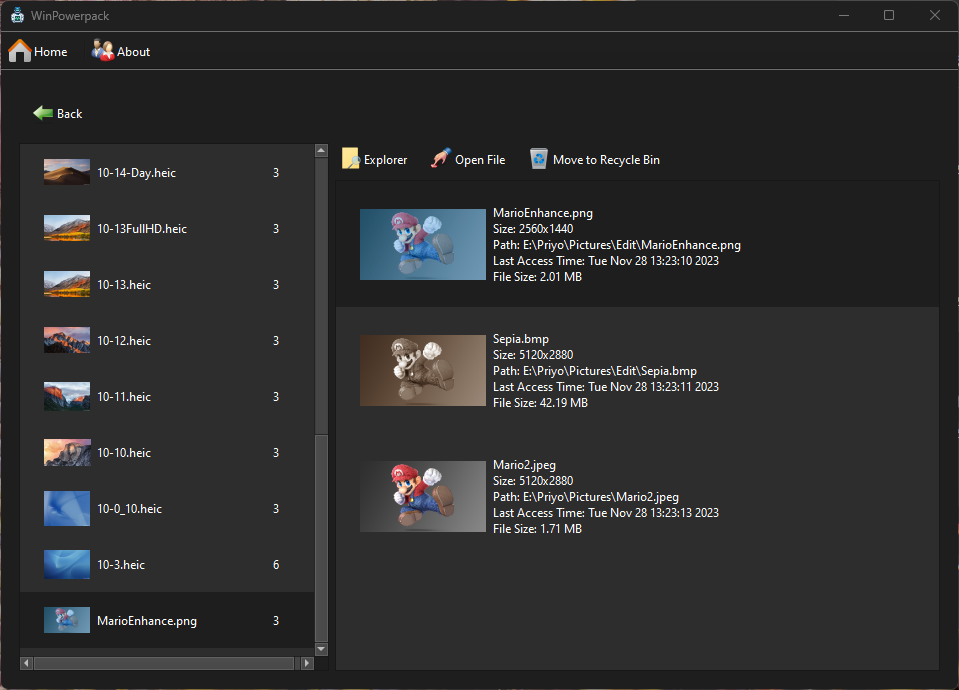The width and height of the screenshot is (959, 690).
Task: Click the Home house icon
Action: [x=20, y=51]
